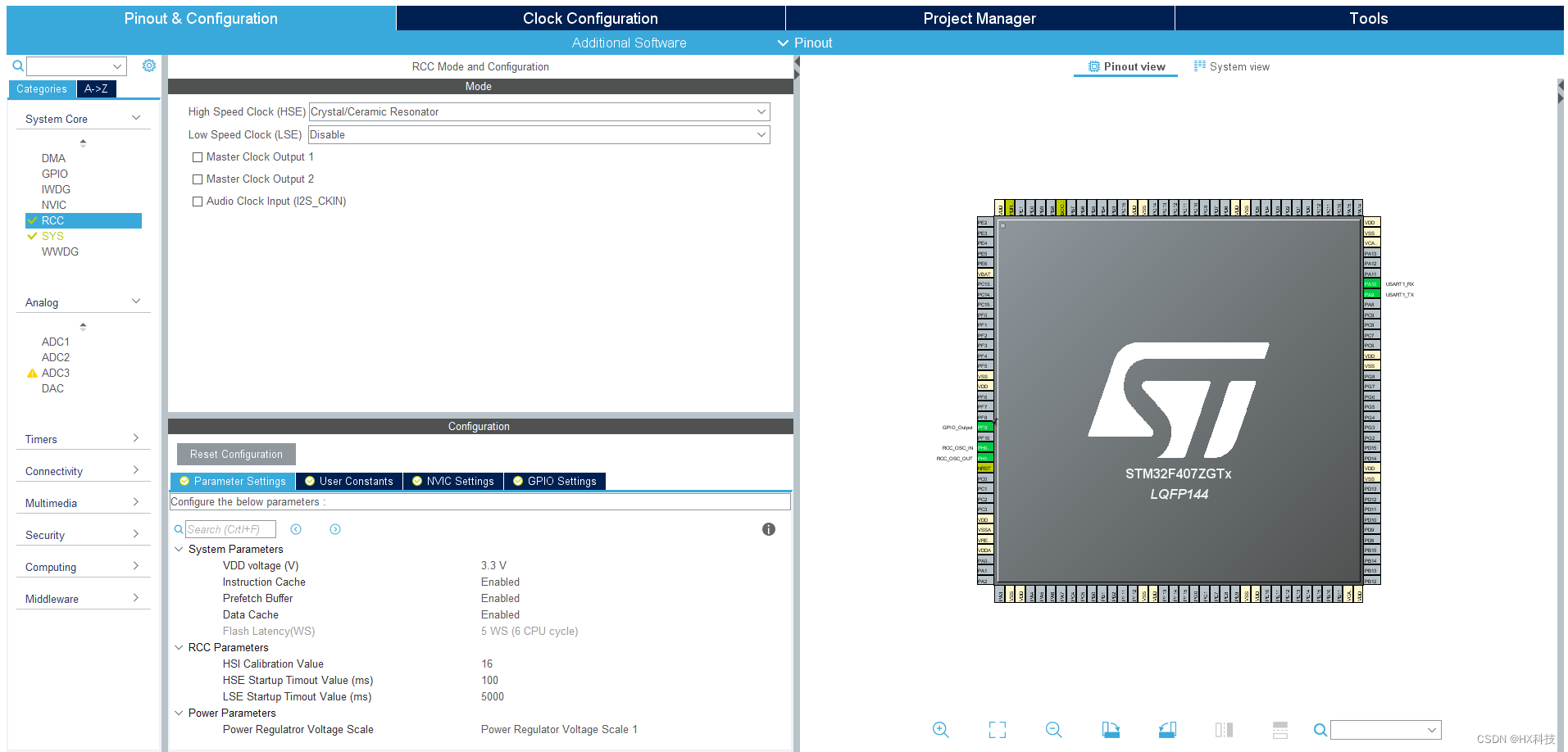
Task: Click the pin search magnifier icon
Action: pos(1320,729)
